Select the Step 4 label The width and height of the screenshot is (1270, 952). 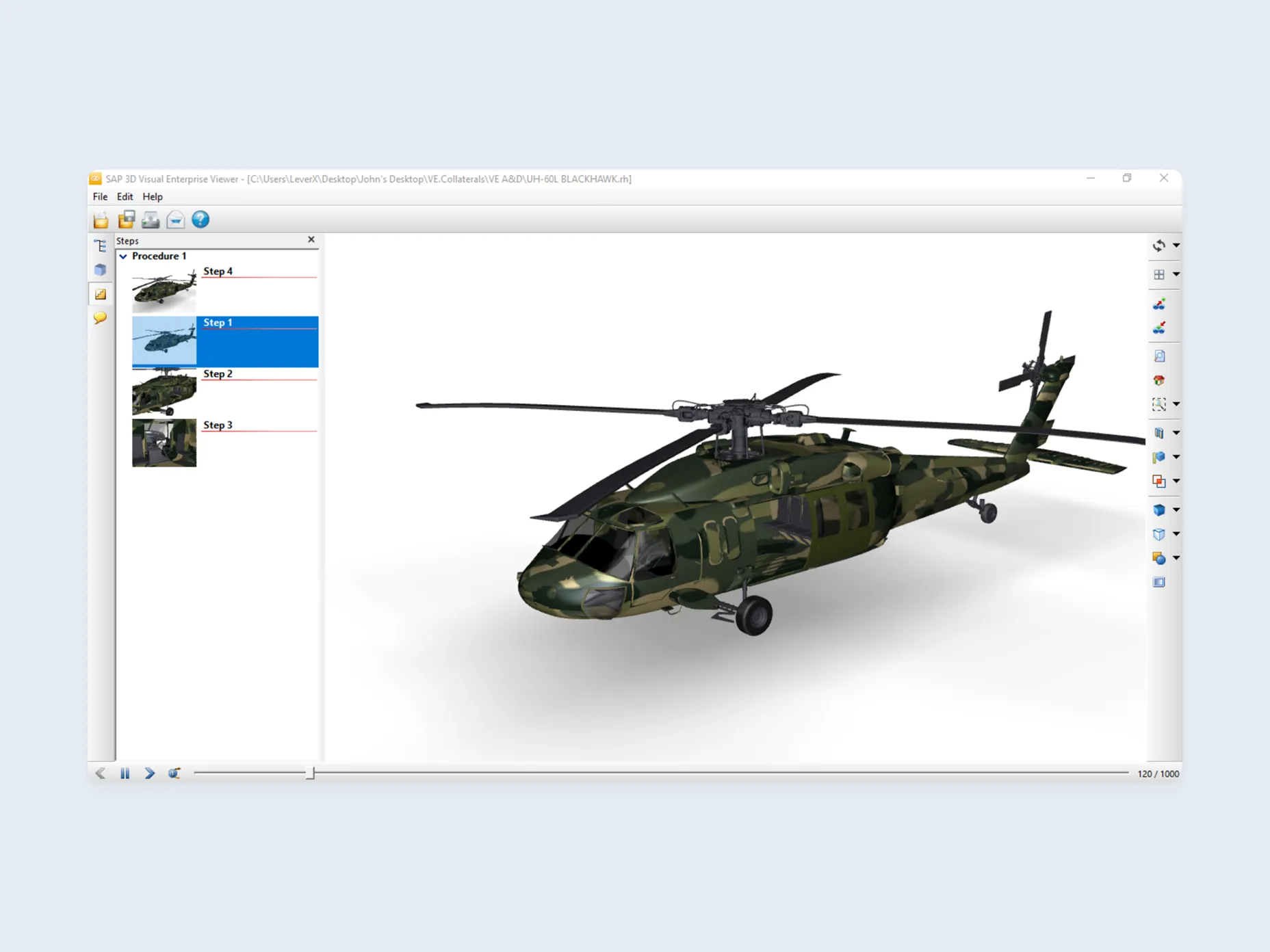[x=218, y=272]
